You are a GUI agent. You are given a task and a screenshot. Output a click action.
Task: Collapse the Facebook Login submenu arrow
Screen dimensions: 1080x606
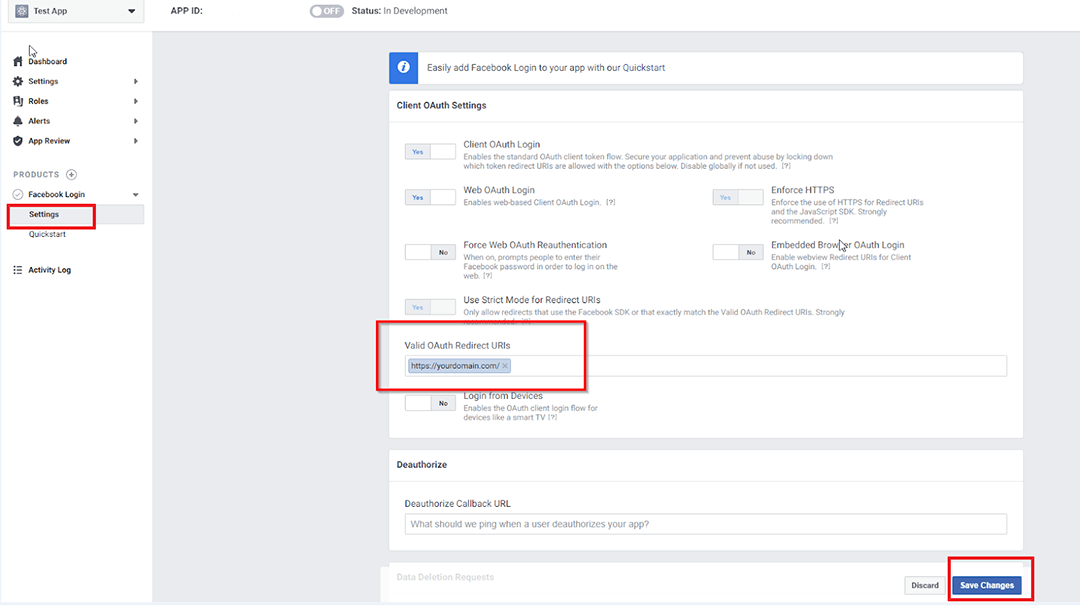click(x=136, y=194)
